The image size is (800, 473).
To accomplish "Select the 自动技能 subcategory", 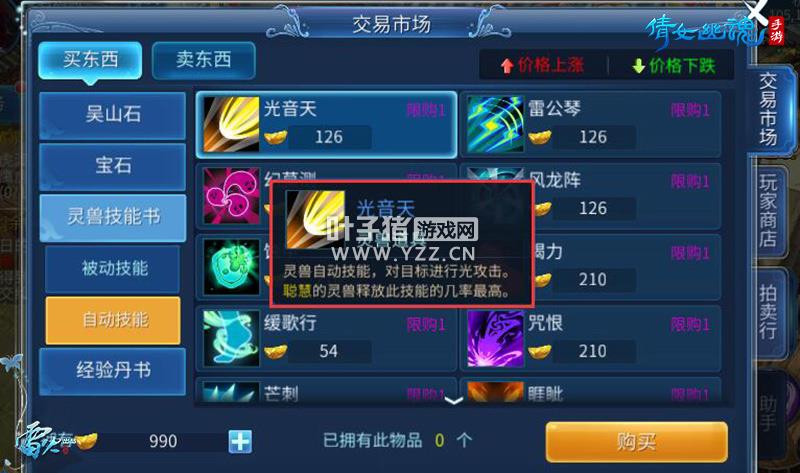I will click(x=113, y=320).
